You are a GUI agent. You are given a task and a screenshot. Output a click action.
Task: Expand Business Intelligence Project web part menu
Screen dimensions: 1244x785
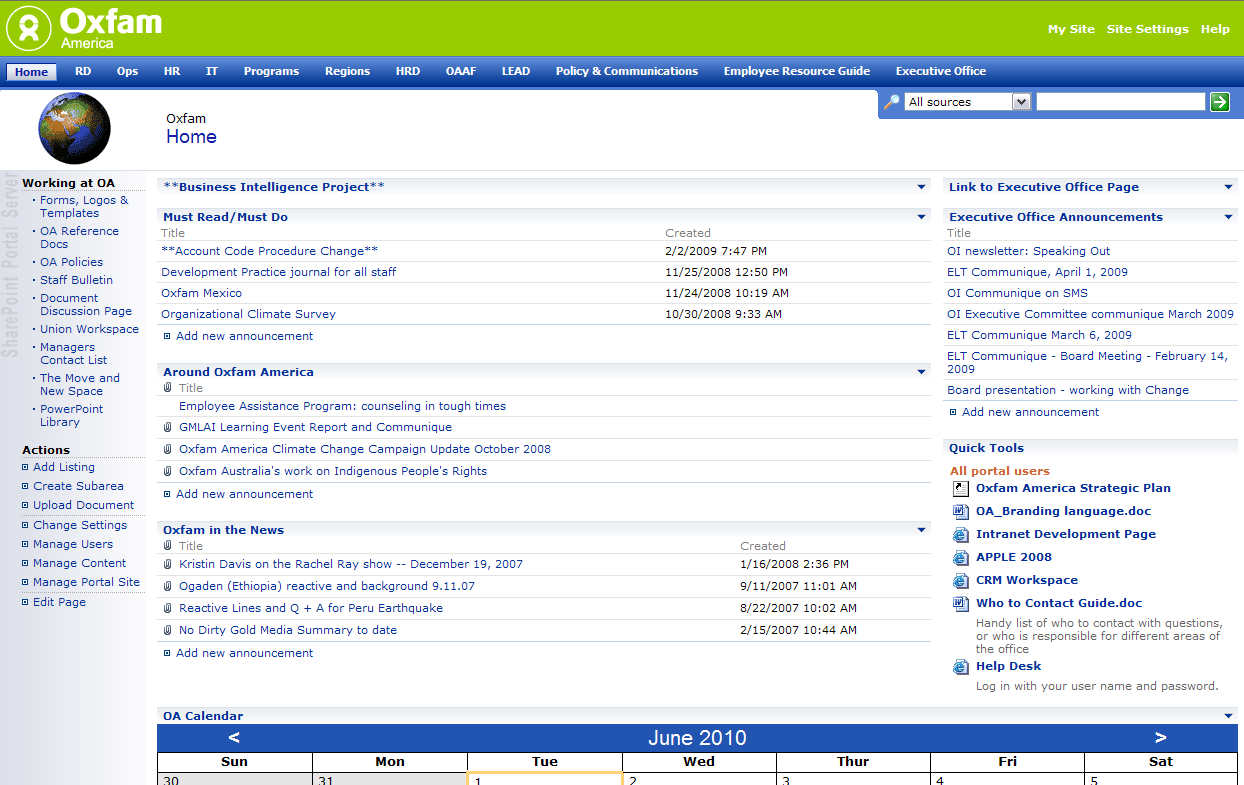pyautogui.click(x=922, y=187)
